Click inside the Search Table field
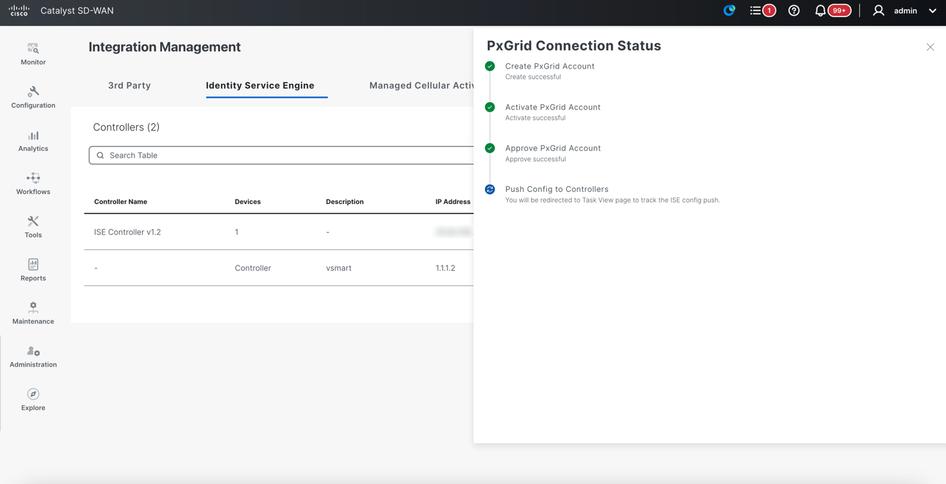This screenshot has width=946, height=484. click(281, 155)
